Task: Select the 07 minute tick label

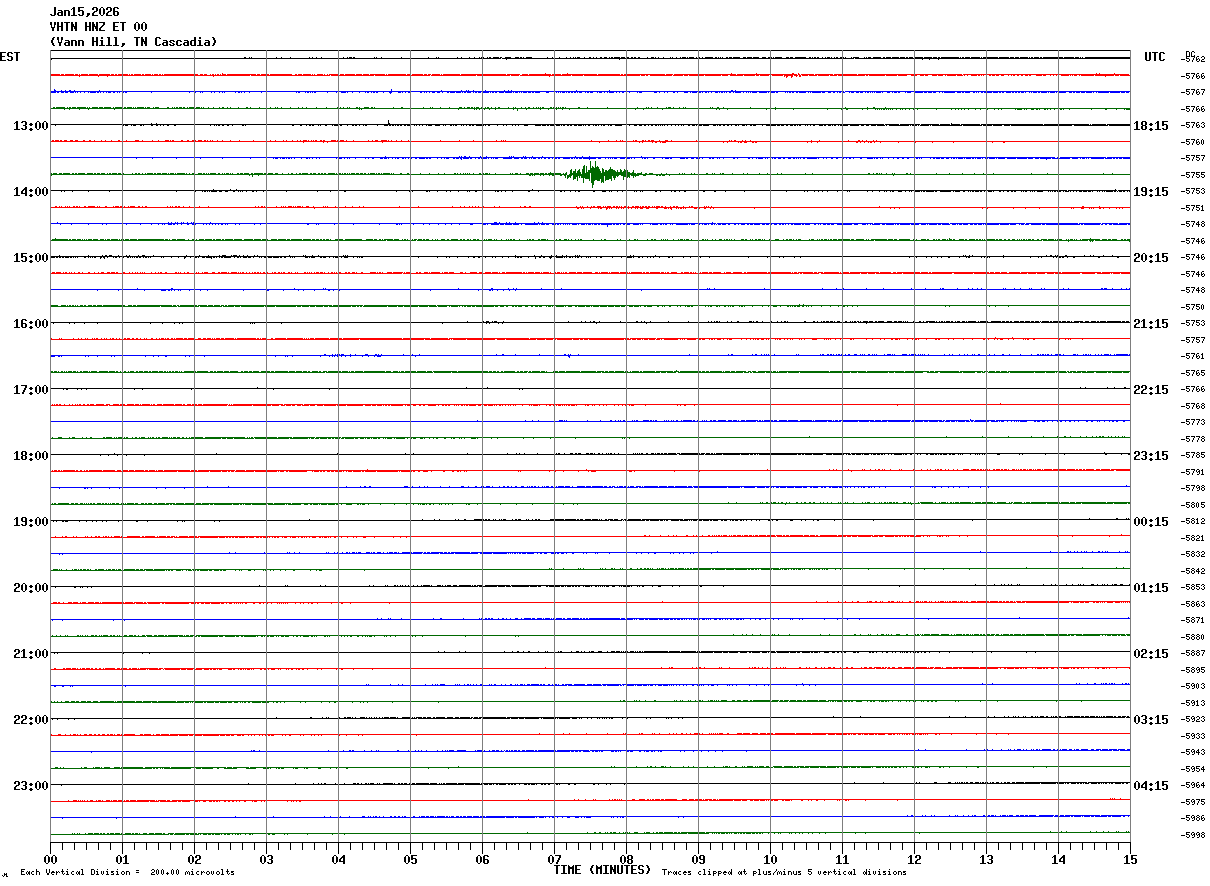Action: 555,859
